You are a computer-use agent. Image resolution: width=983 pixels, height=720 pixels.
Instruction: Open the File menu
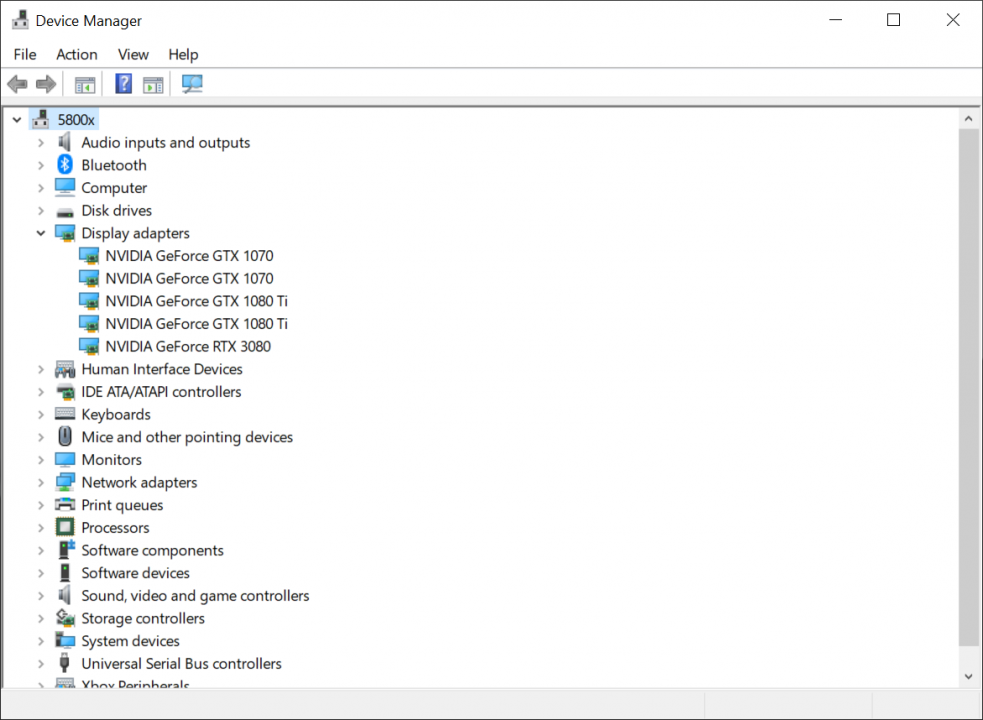point(24,54)
